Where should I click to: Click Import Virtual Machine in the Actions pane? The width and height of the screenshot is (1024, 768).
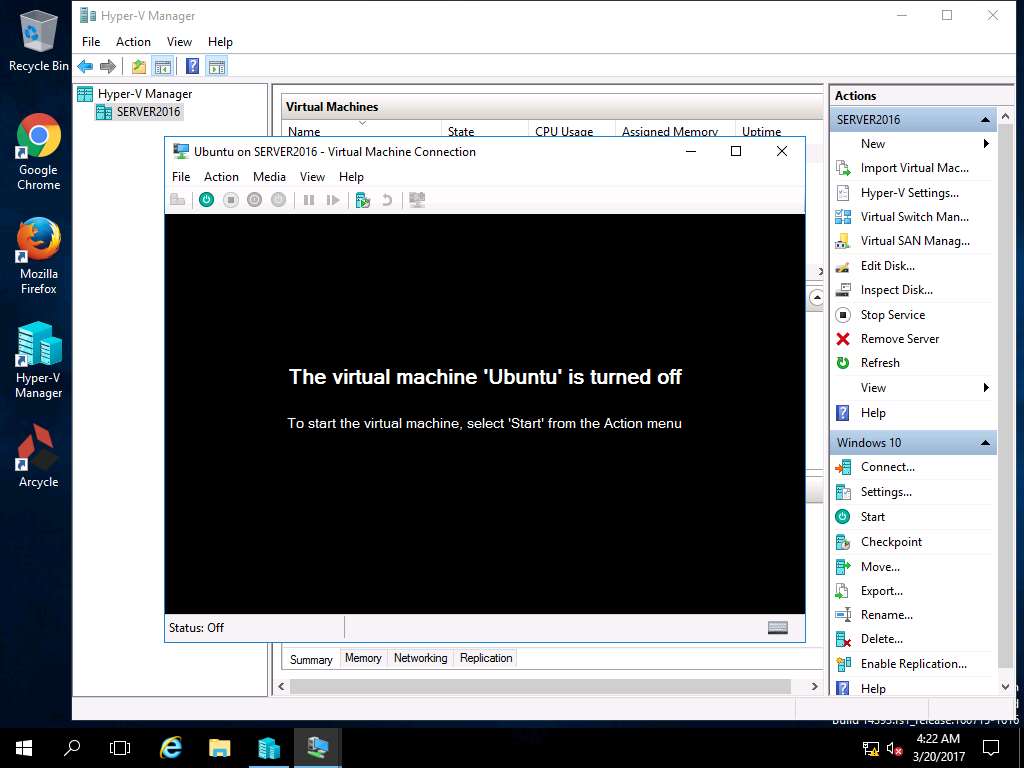coord(913,168)
